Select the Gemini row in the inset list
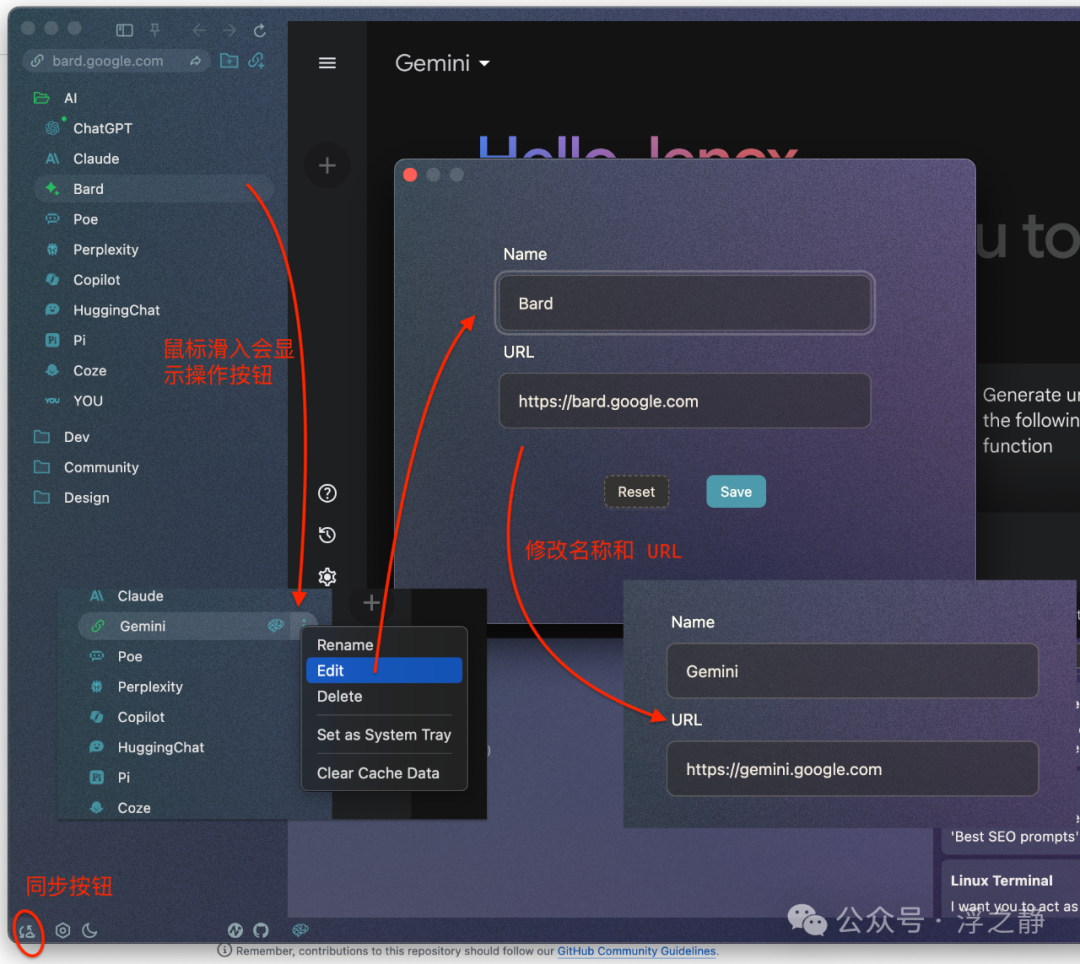This screenshot has width=1080, height=964. coord(196,626)
